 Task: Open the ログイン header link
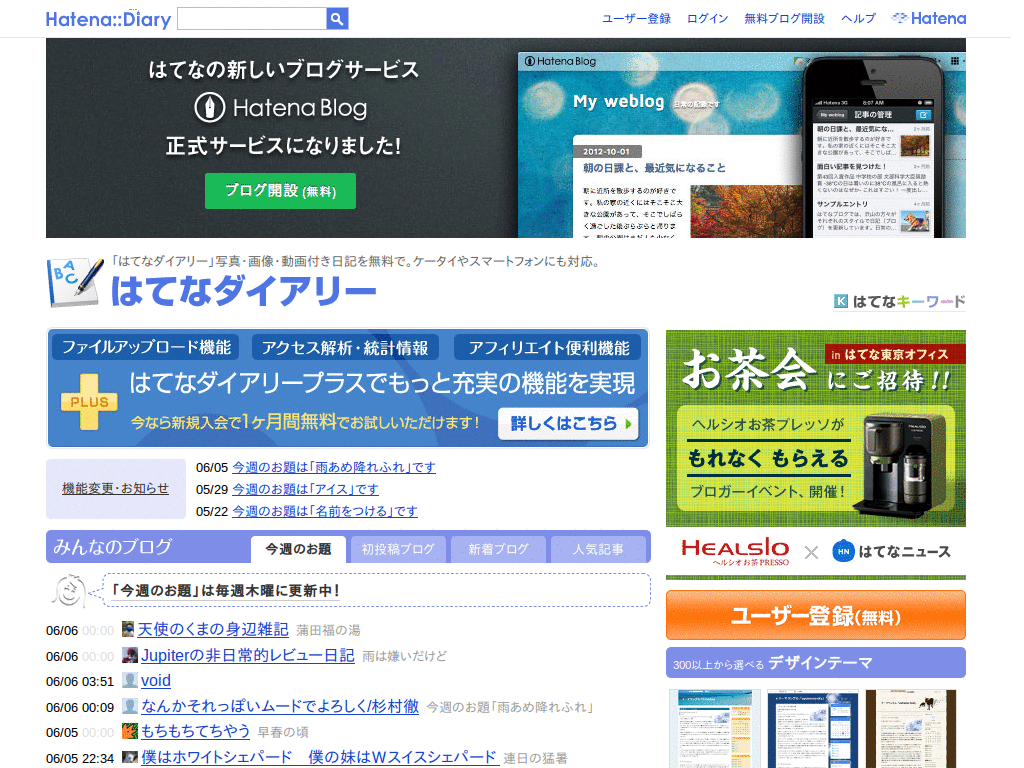click(707, 18)
